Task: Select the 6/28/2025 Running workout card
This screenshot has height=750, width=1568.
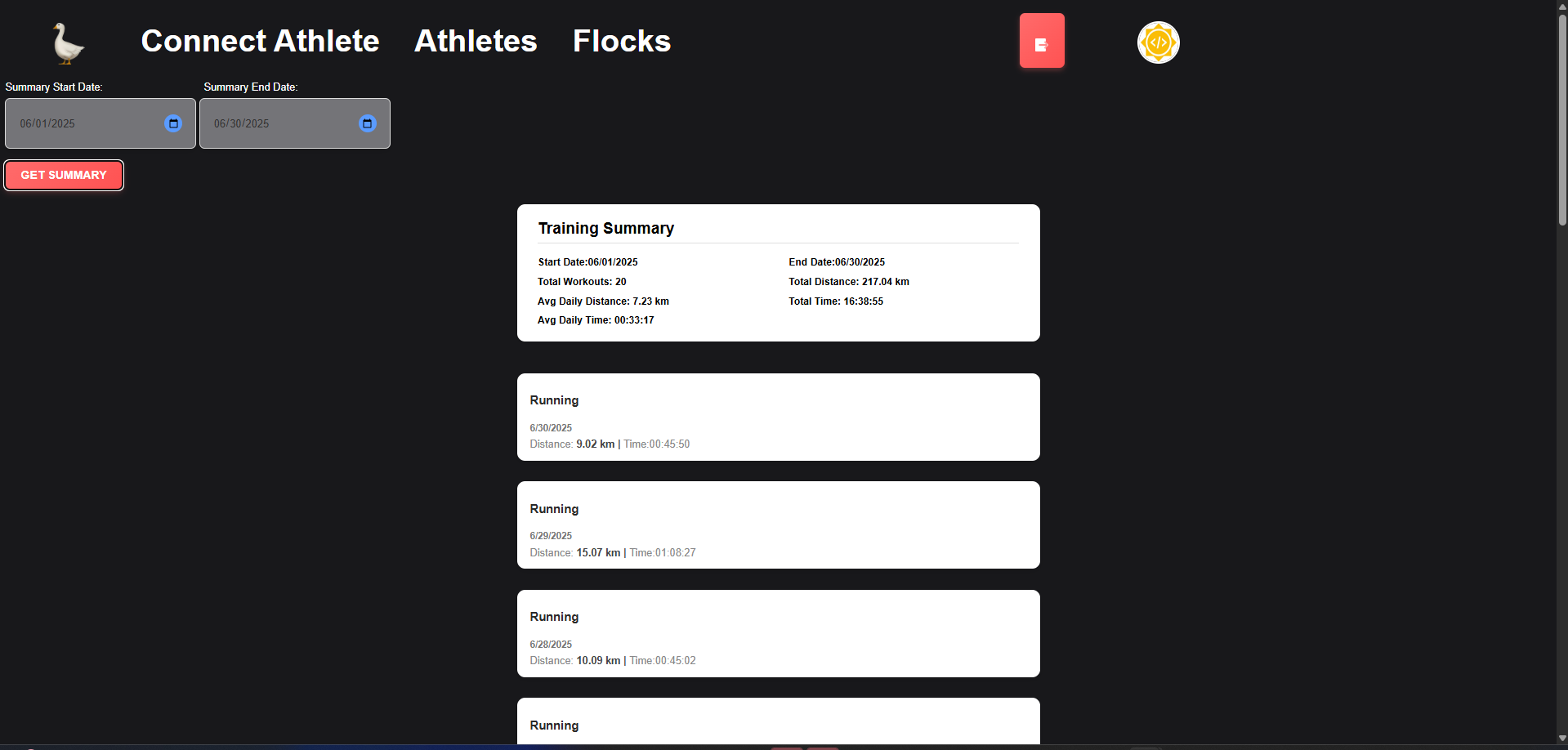Action: point(779,633)
